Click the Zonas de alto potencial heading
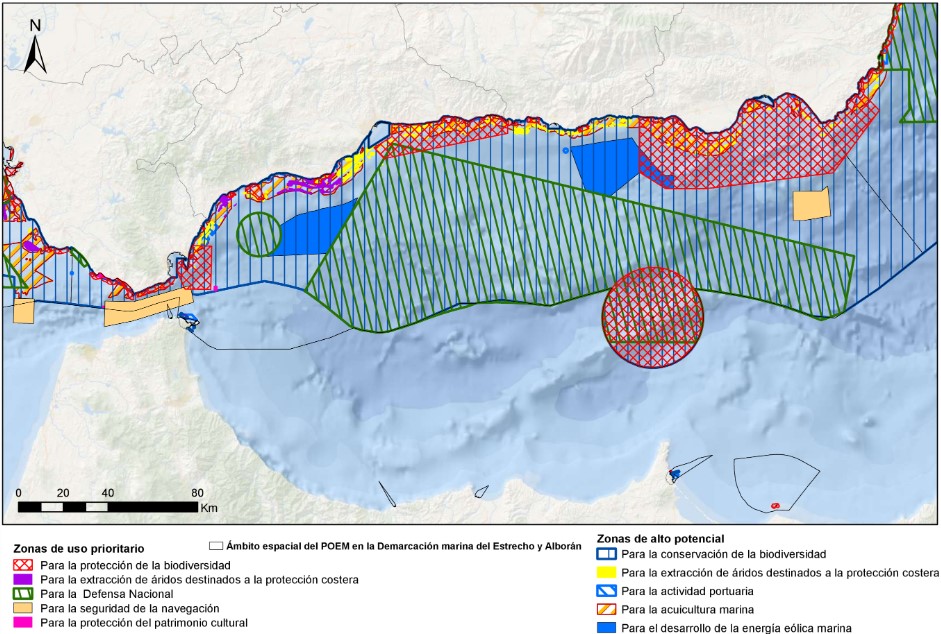 (660, 539)
